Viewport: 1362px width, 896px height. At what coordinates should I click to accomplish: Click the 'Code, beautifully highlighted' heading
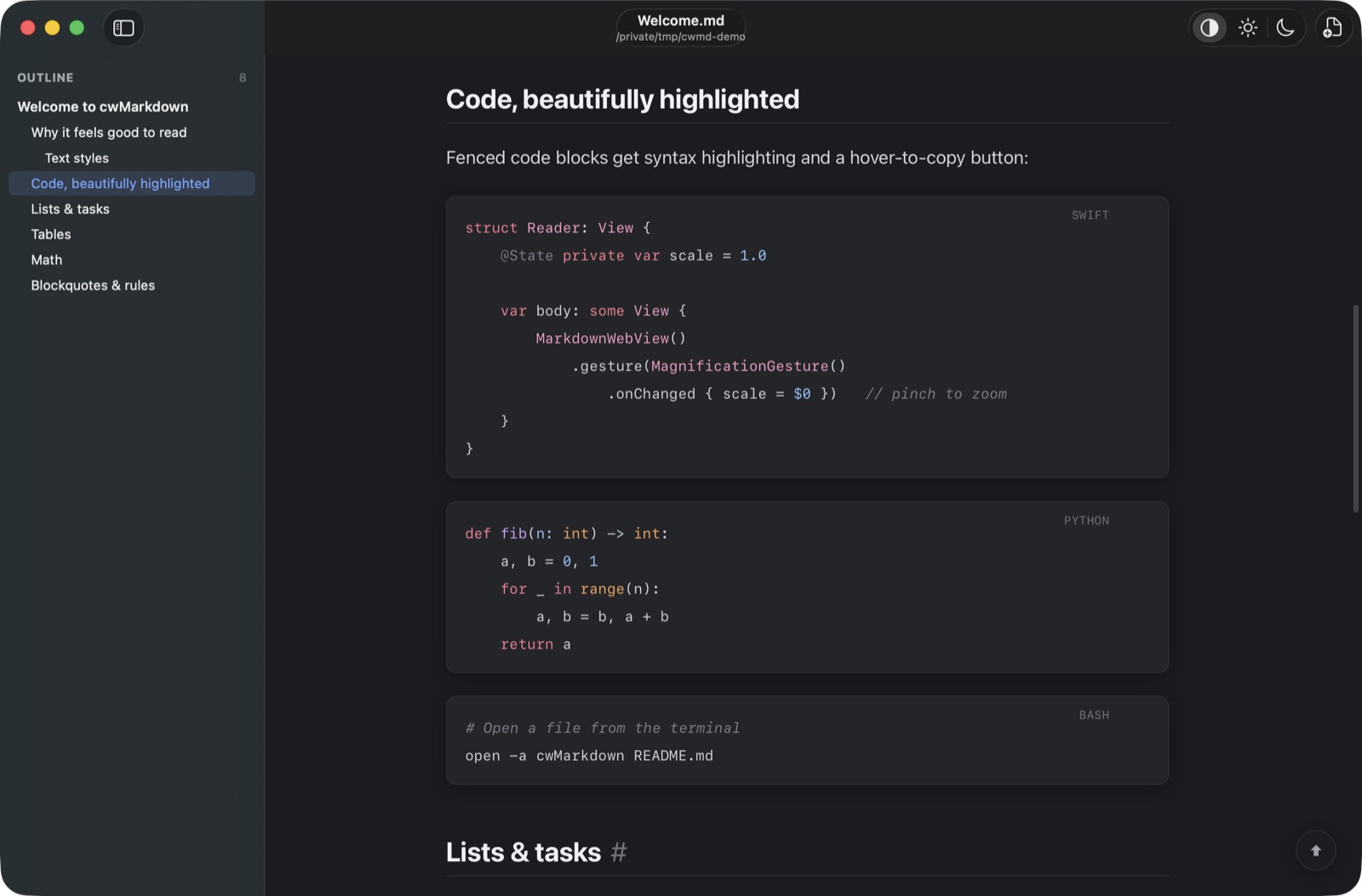(x=622, y=100)
